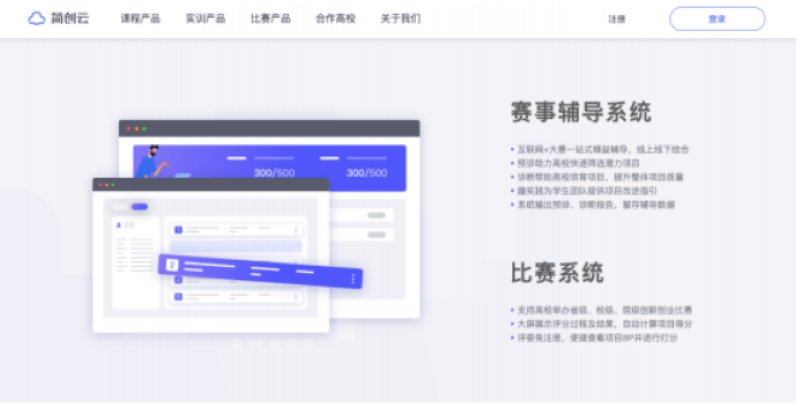Go to the 合作高校 page

(x=335, y=19)
